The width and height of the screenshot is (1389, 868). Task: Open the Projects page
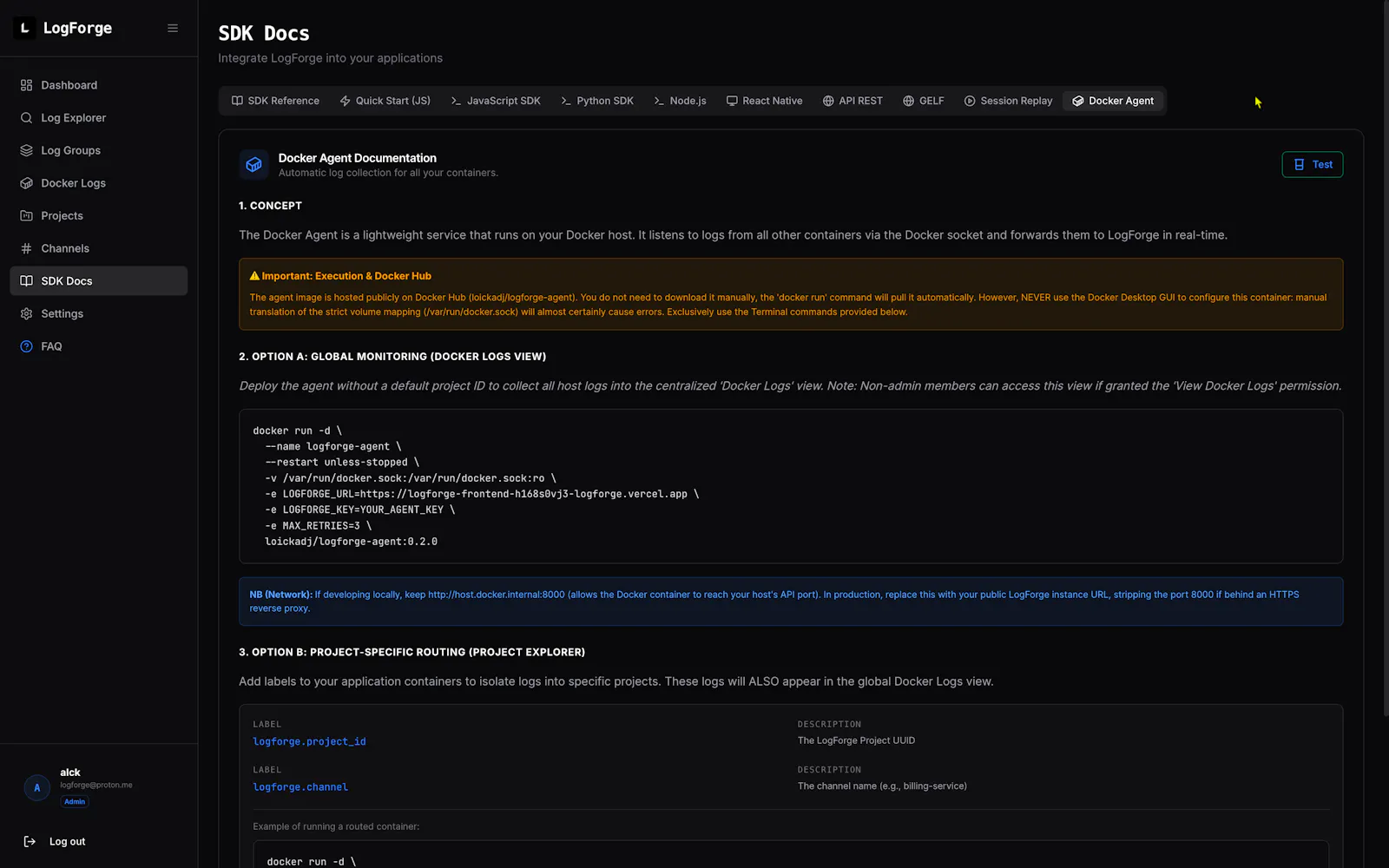pyautogui.click(x=98, y=216)
